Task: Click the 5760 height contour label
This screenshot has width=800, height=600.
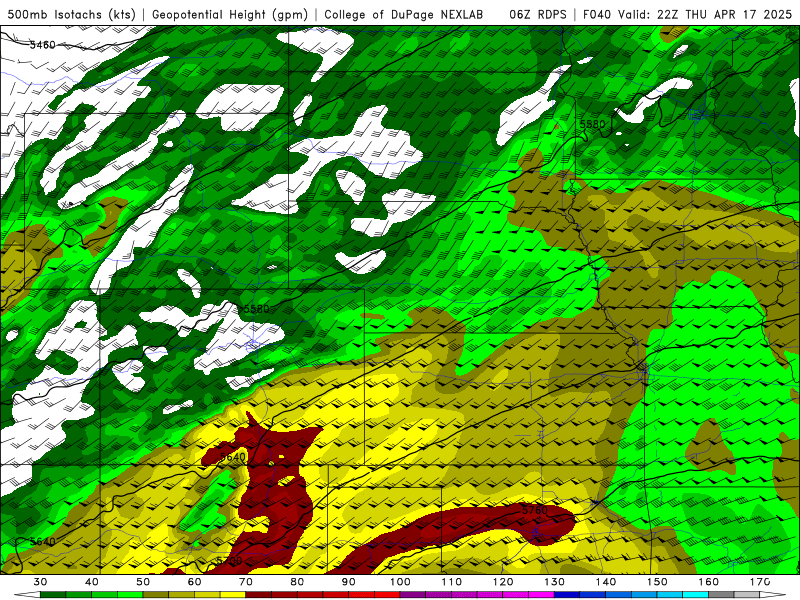Action: (x=534, y=510)
